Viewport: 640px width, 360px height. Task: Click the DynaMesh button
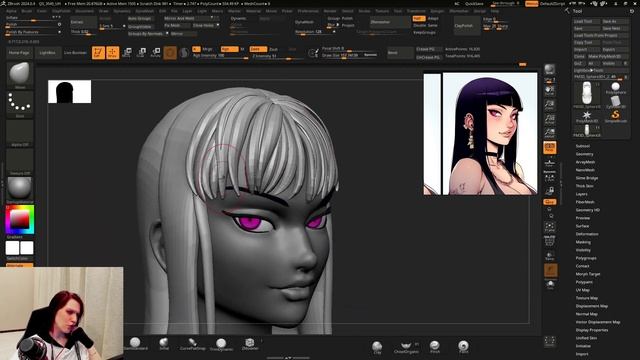304,22
